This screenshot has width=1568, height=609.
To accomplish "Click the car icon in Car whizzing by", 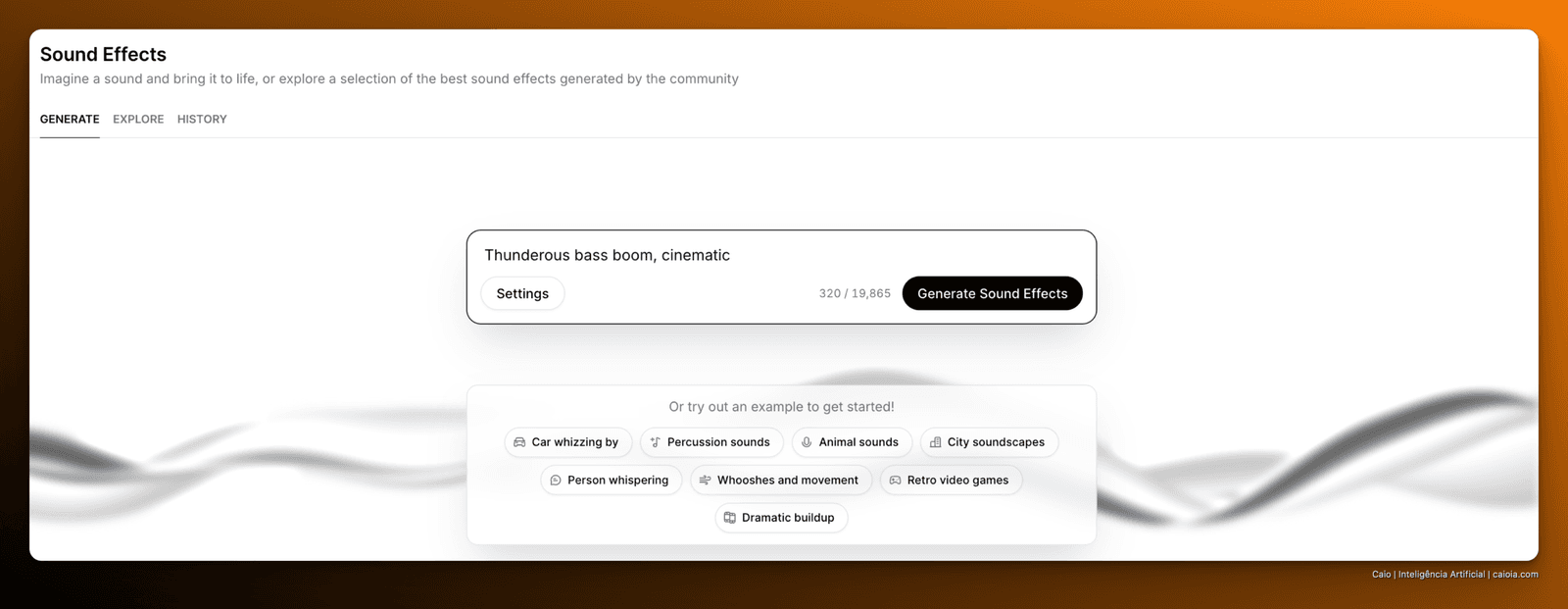I will point(519,442).
